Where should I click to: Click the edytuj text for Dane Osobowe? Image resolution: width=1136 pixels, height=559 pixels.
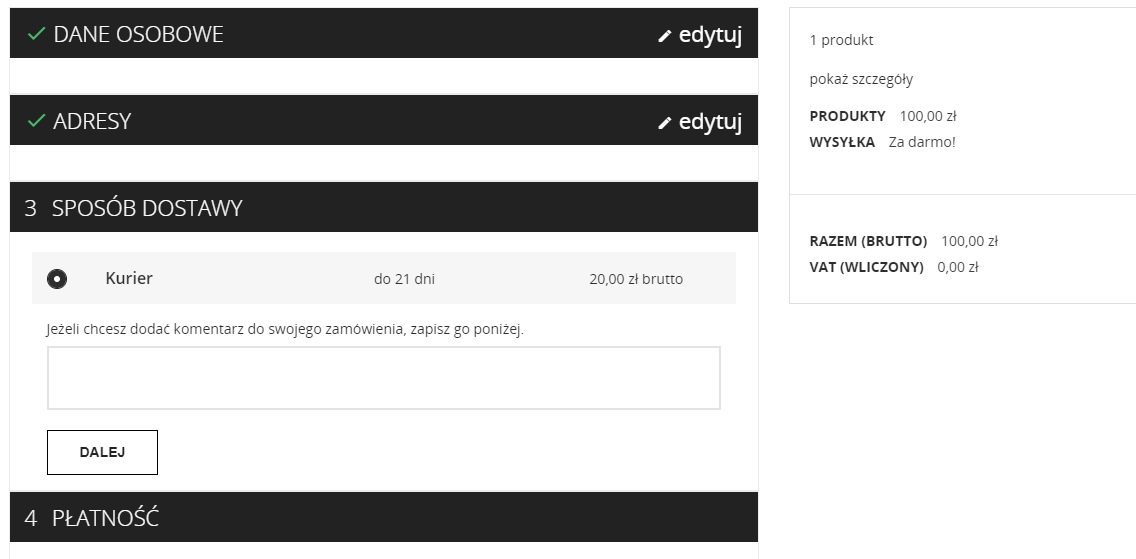pos(710,35)
